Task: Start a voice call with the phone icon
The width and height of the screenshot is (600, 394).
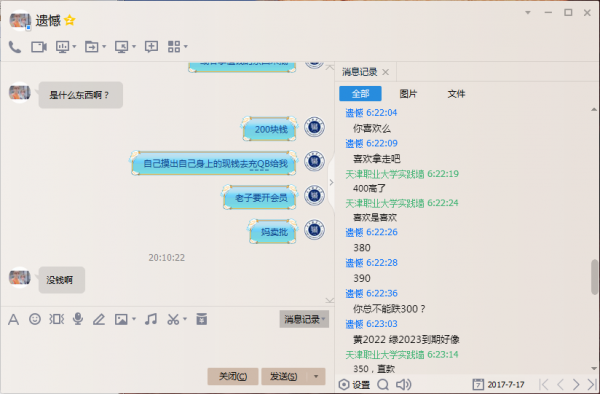Action: (x=15, y=47)
